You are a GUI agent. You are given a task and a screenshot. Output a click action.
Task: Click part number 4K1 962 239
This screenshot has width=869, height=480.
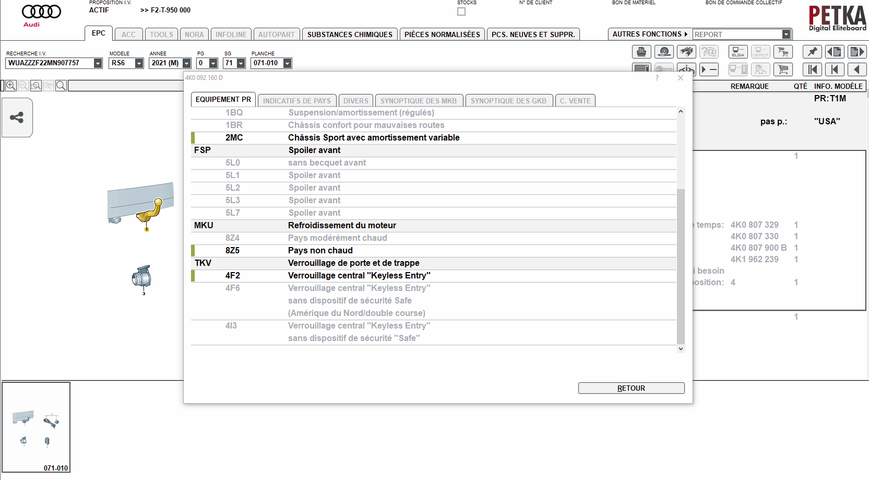[754, 259]
